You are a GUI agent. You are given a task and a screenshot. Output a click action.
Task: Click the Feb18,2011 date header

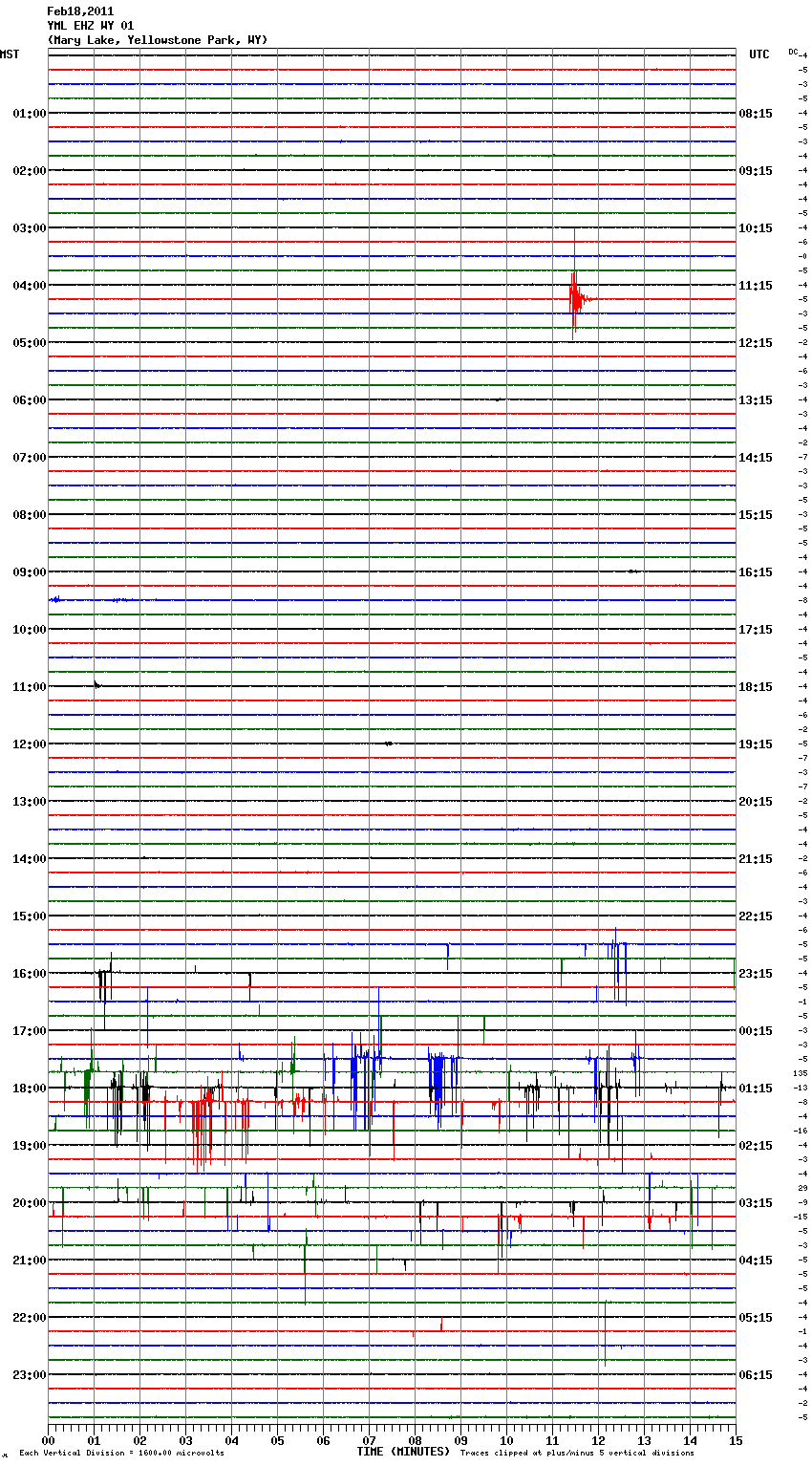[80, 11]
